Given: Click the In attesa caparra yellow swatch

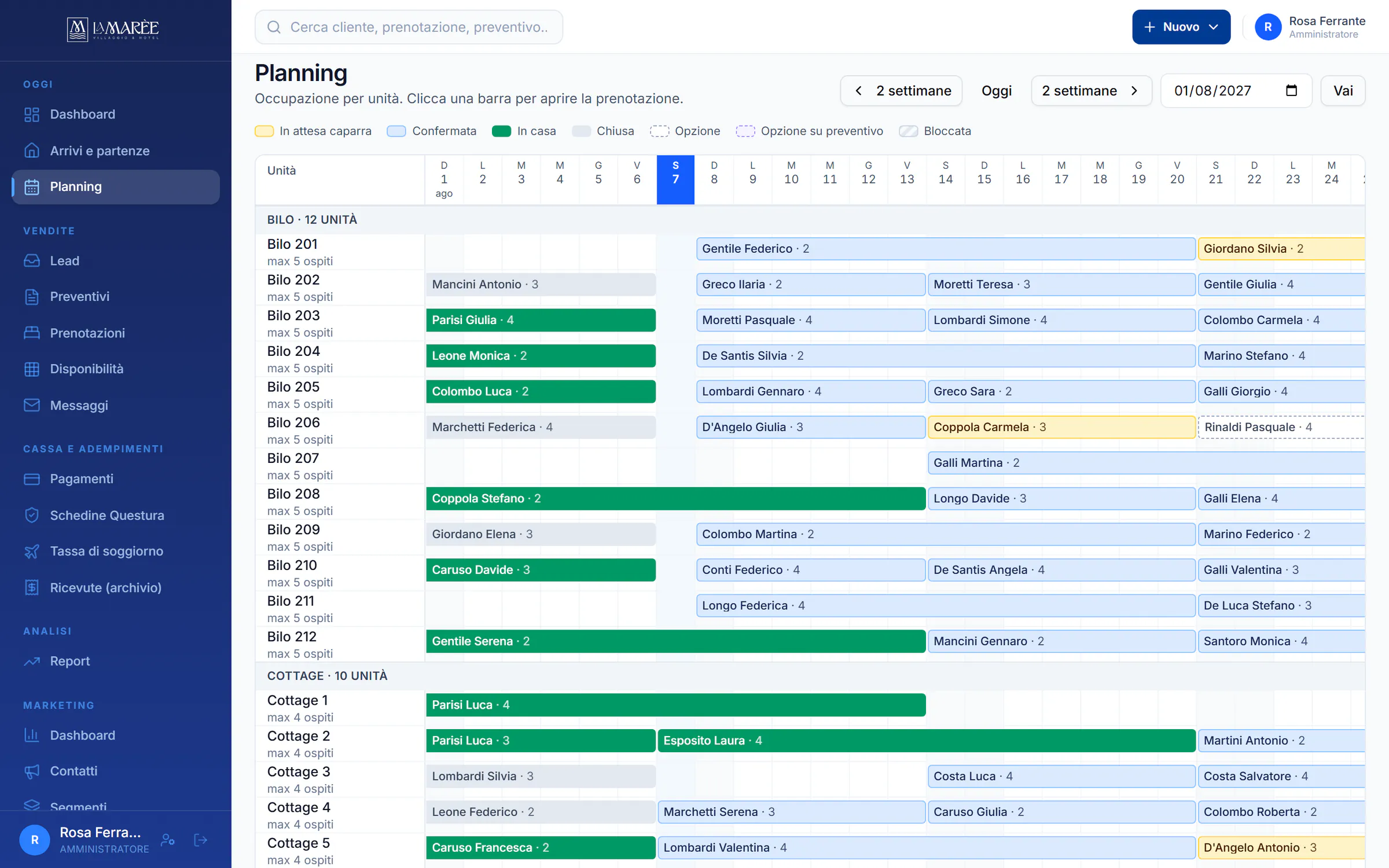Looking at the screenshot, I should point(264,131).
